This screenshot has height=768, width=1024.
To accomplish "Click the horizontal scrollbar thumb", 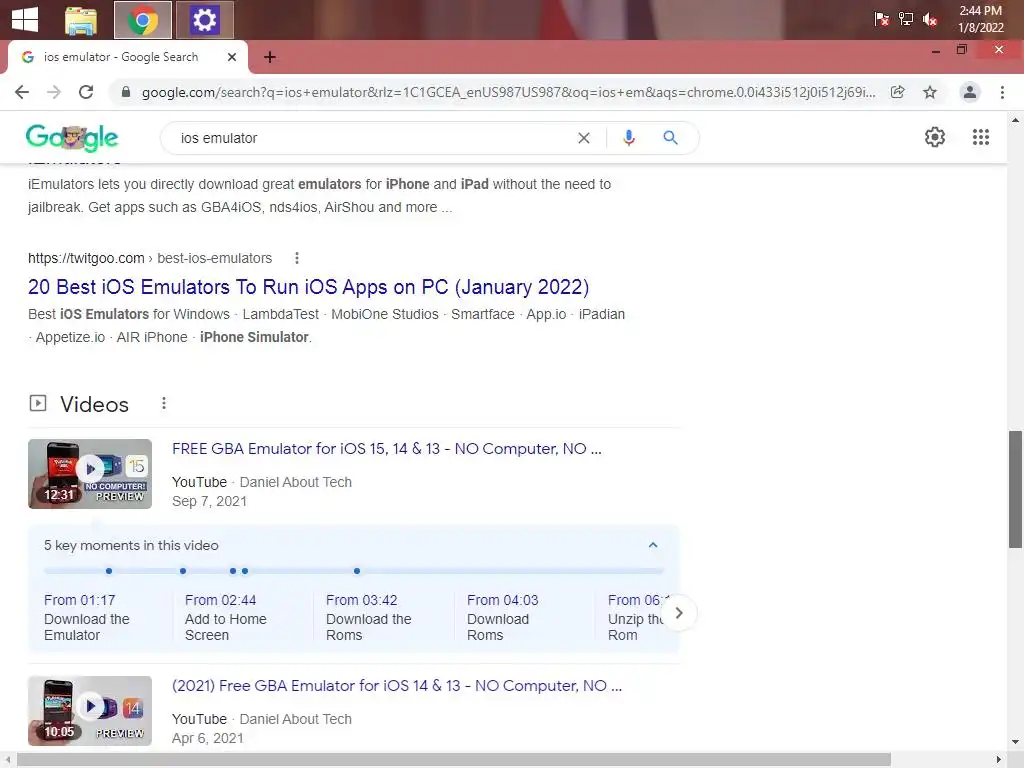I will (454, 760).
